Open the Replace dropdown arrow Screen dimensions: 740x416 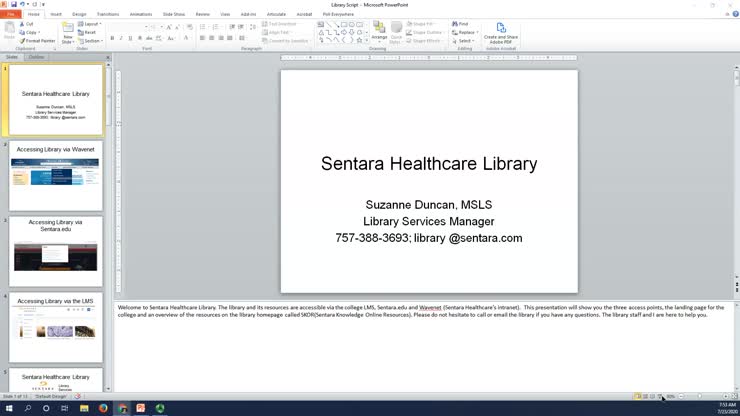pos(478,33)
